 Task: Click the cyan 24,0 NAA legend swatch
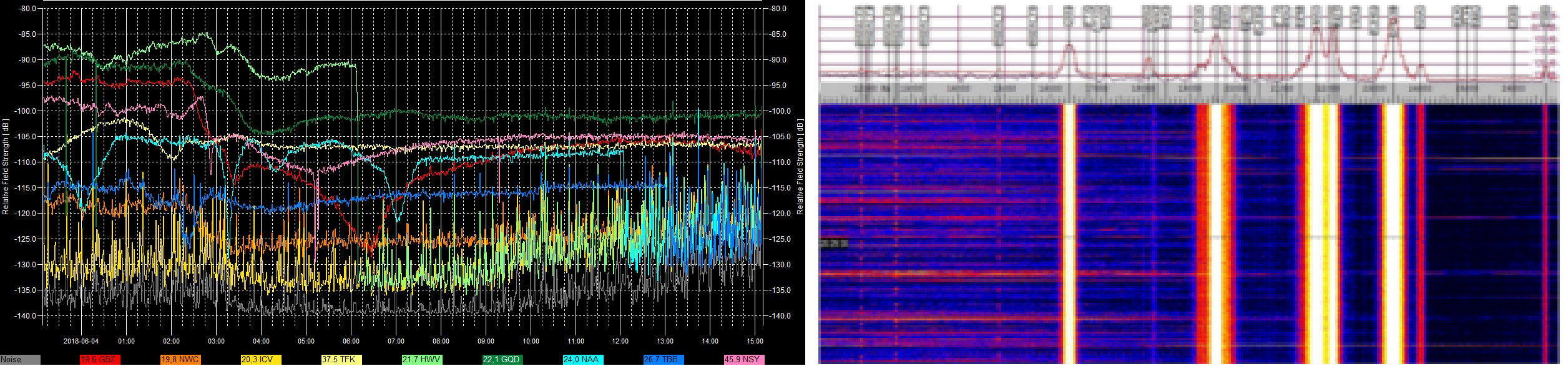pyautogui.click(x=583, y=360)
